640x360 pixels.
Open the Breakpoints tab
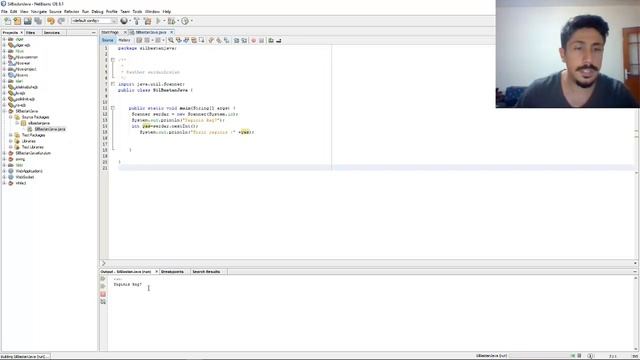coord(172,271)
